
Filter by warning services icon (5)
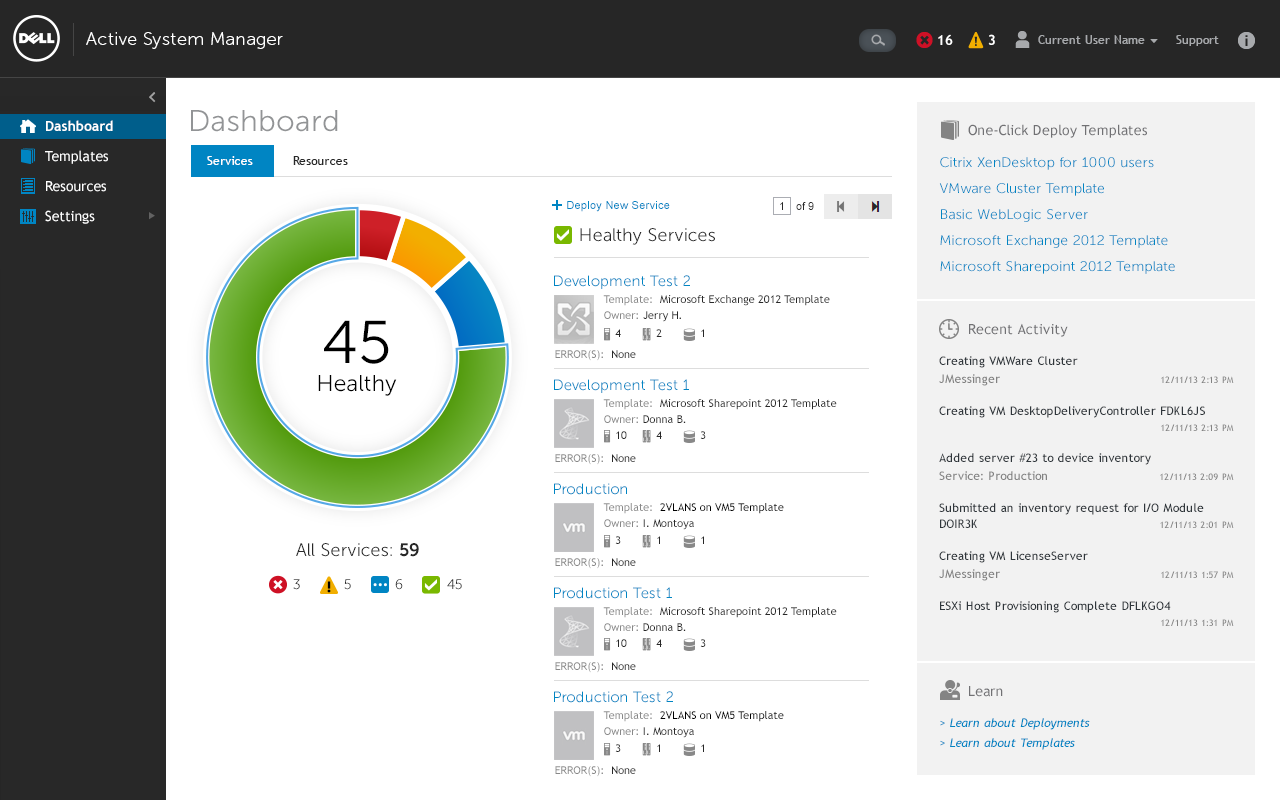pos(328,585)
